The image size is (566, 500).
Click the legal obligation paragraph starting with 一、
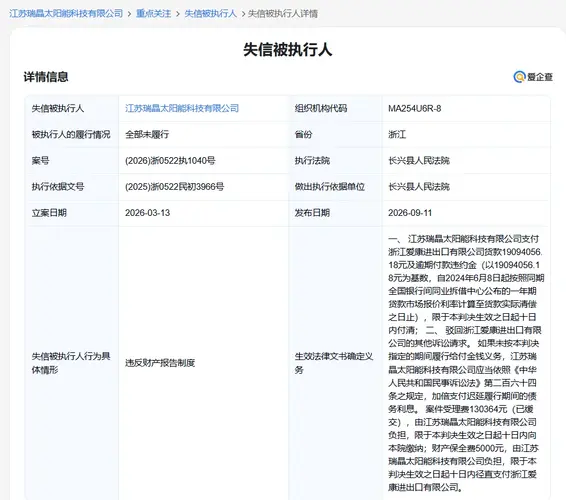(466, 363)
